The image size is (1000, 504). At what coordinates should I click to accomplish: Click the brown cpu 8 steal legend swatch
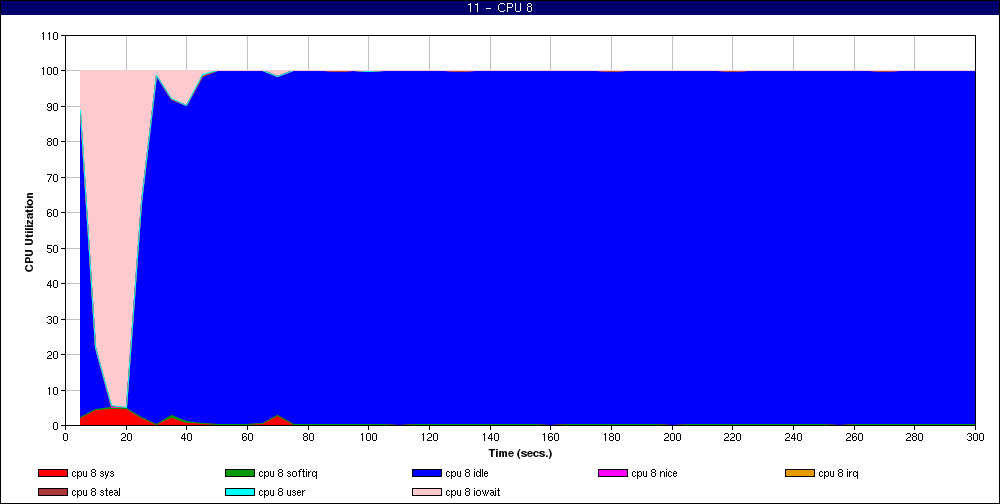pyautogui.click(x=53, y=493)
